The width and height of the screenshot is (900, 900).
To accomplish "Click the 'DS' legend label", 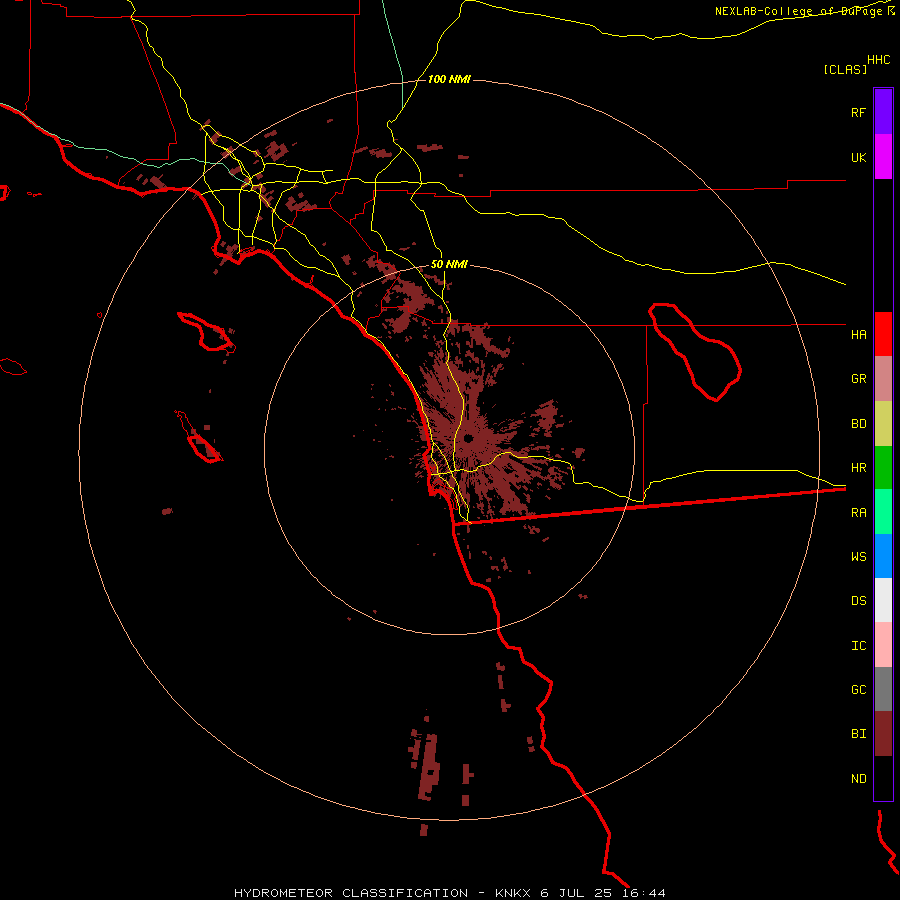I will pyautogui.click(x=858, y=601).
